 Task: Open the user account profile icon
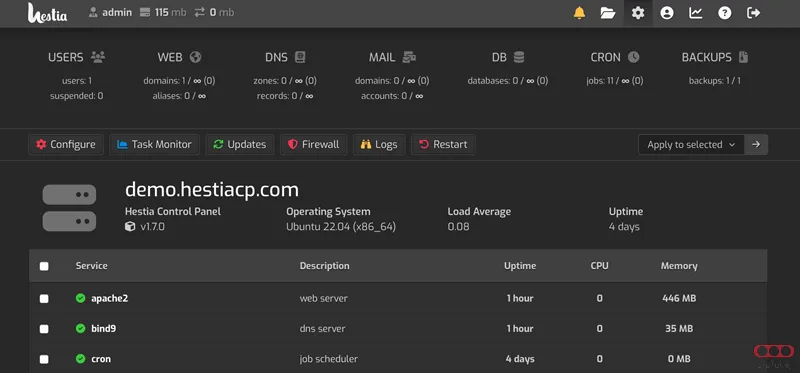[667, 13]
